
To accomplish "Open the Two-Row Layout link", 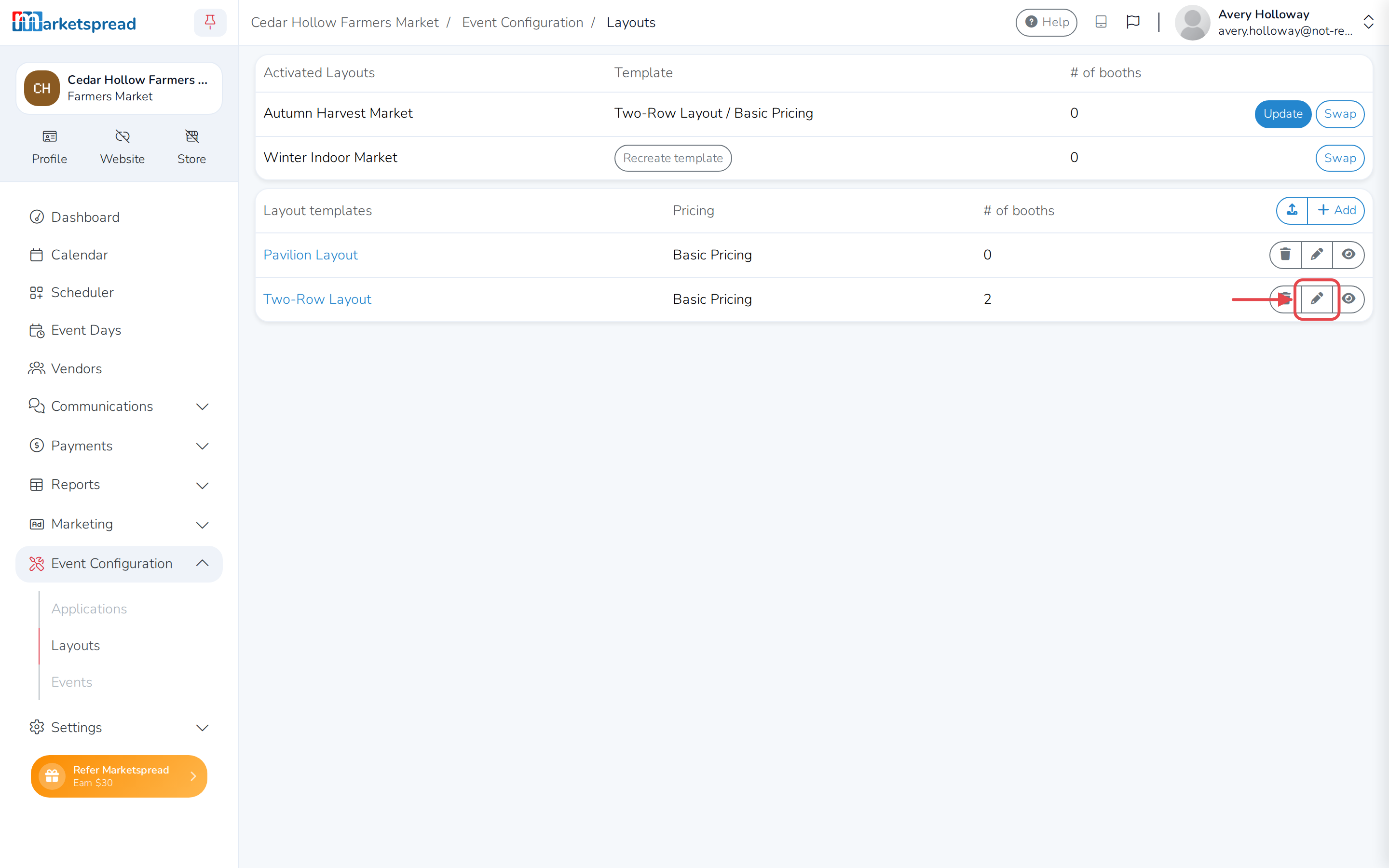I will click(x=317, y=298).
